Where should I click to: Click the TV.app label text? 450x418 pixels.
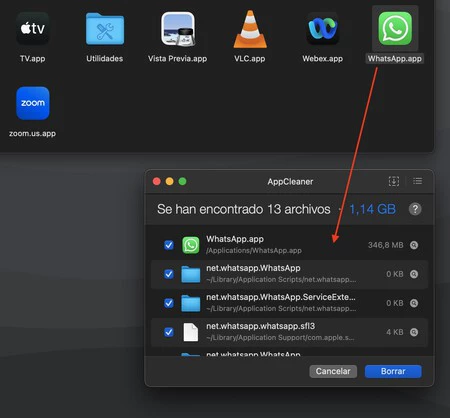point(32,59)
